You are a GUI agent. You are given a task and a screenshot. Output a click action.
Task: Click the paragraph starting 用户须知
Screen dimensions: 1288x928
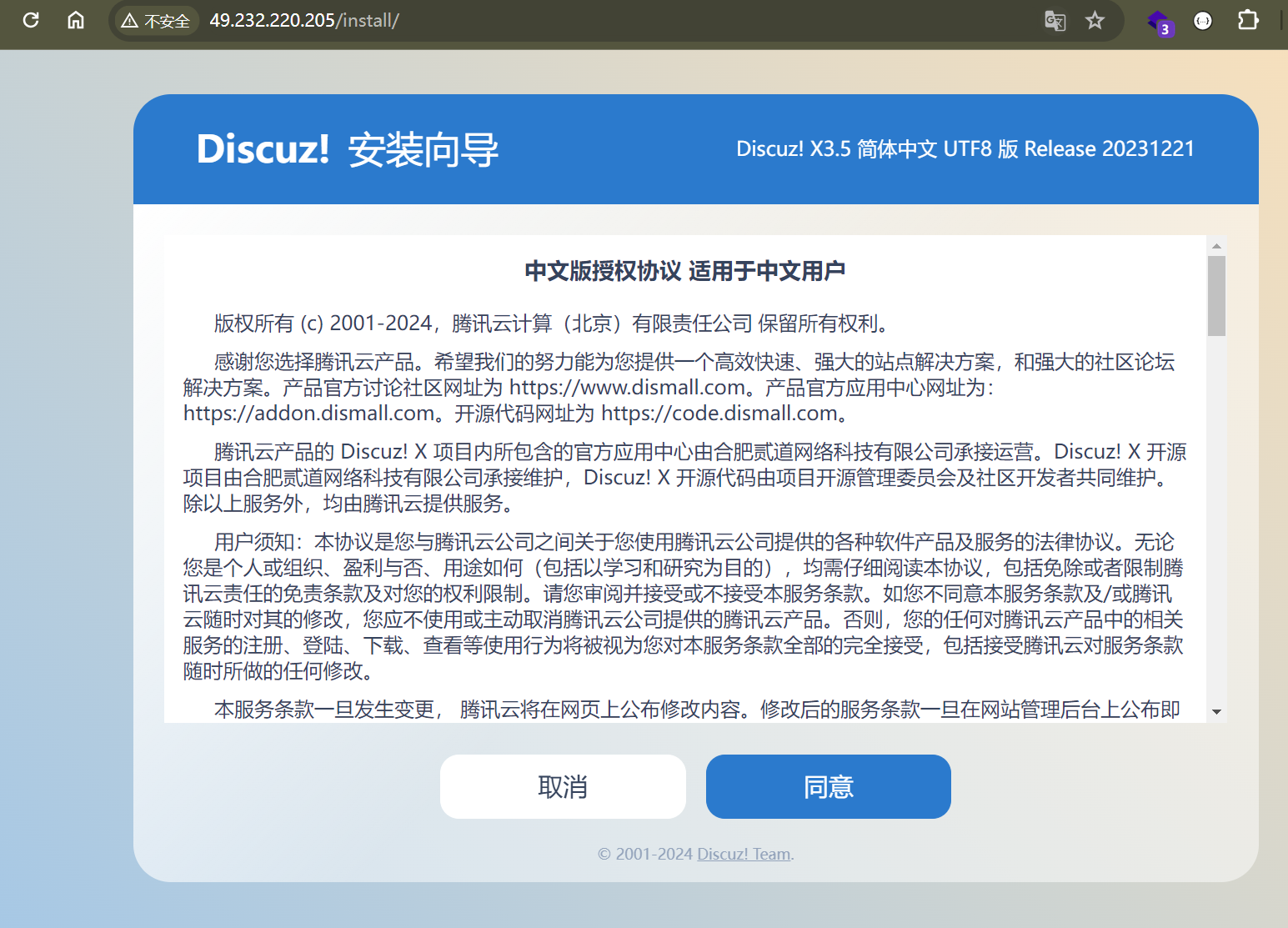point(684,606)
